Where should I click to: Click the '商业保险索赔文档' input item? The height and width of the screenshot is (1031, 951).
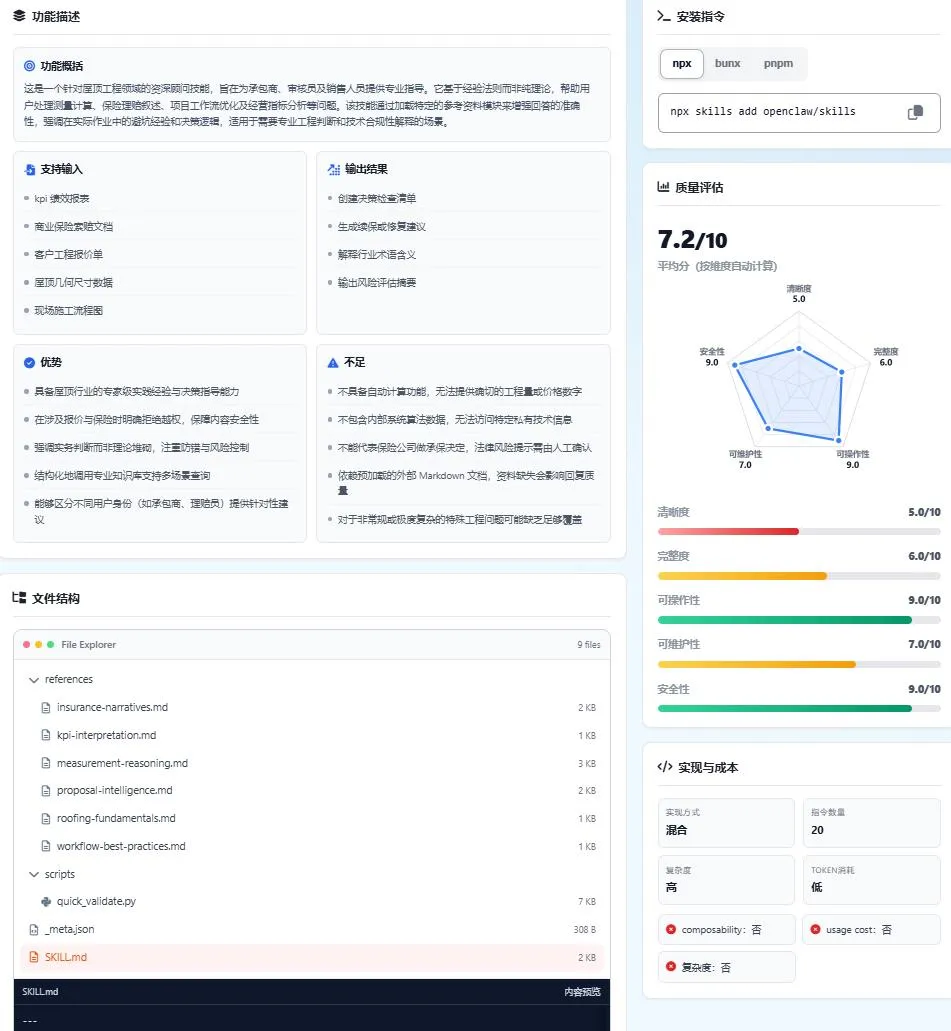[x=74, y=227]
